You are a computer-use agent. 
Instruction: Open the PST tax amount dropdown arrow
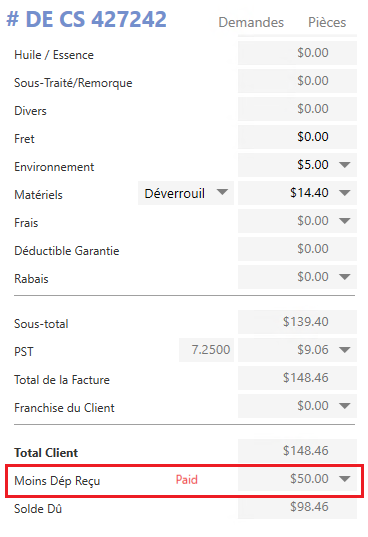pyautogui.click(x=344, y=350)
